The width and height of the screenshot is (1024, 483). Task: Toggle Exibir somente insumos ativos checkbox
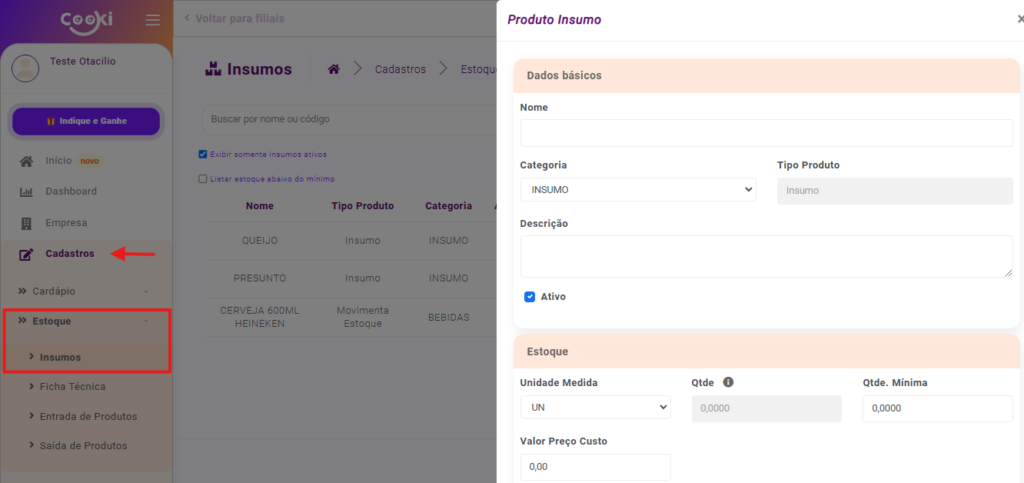(x=203, y=154)
